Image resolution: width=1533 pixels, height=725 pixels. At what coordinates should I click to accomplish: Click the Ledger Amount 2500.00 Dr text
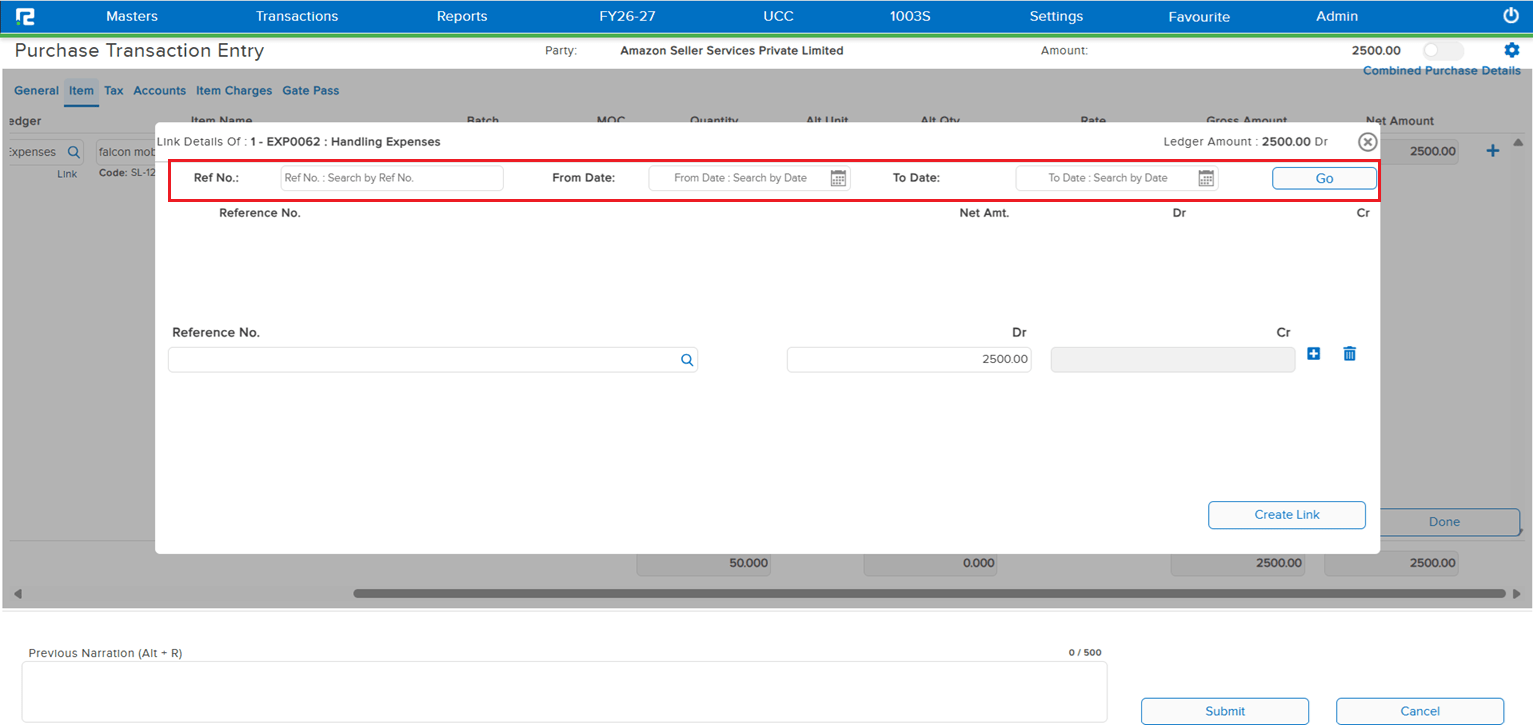pyautogui.click(x=1245, y=142)
